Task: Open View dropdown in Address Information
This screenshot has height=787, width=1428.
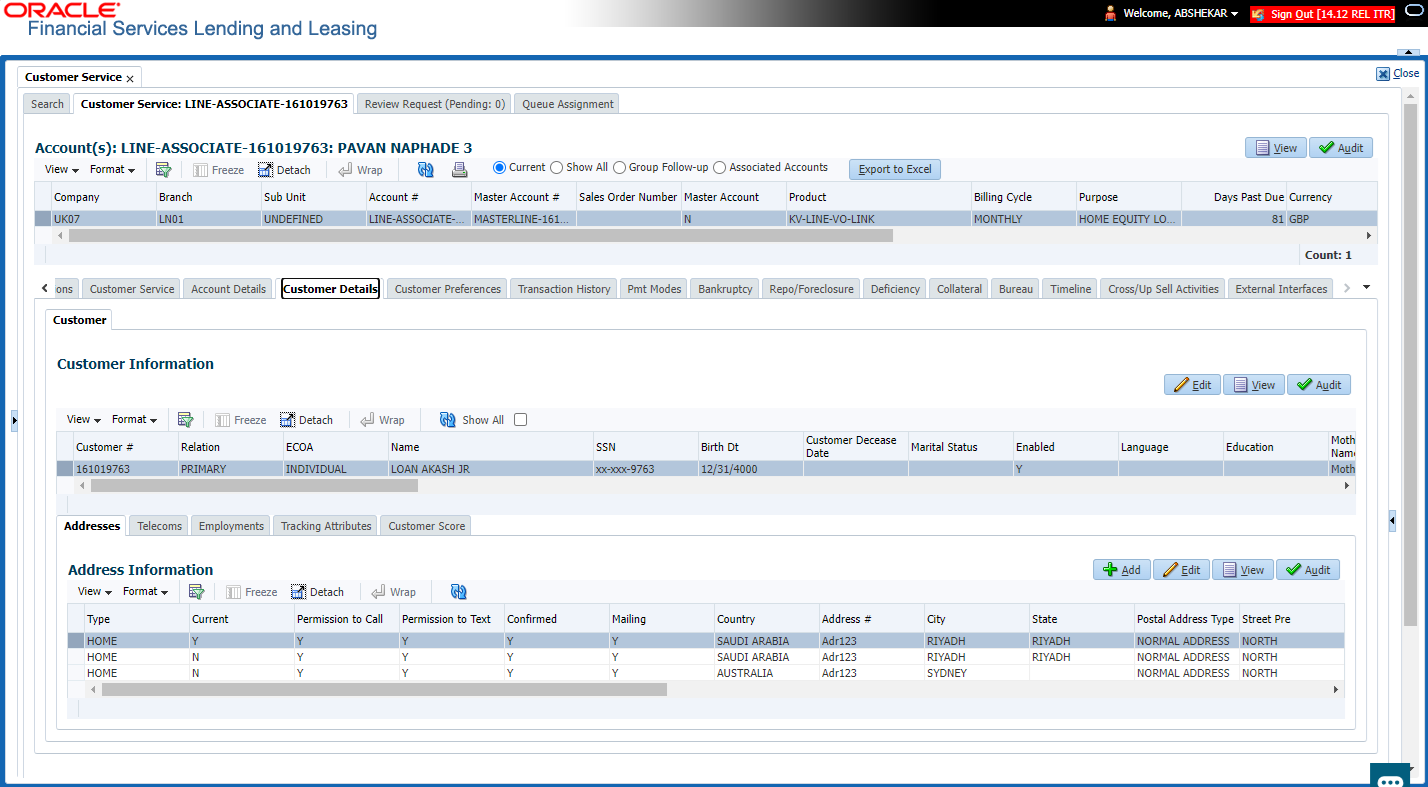Action: coord(95,592)
